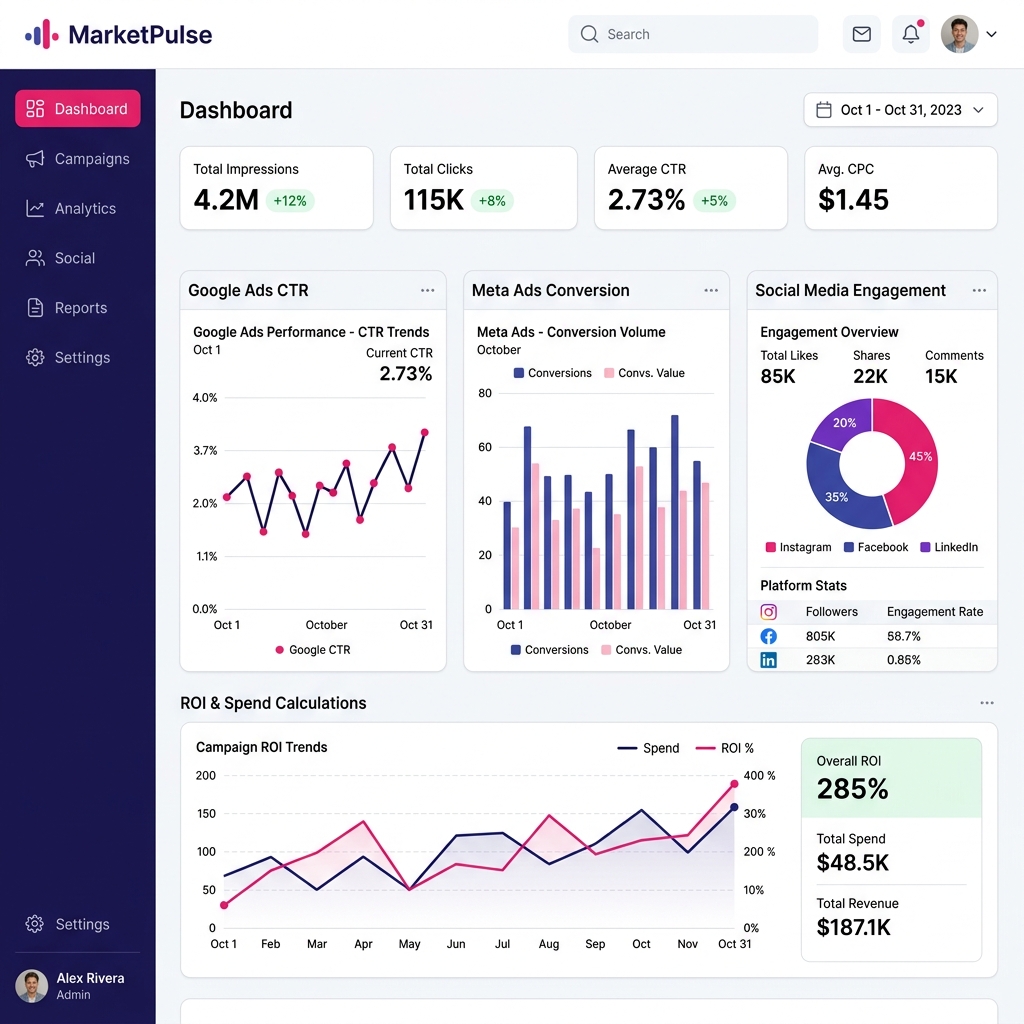Click bottom Settings gear icon

35,923
